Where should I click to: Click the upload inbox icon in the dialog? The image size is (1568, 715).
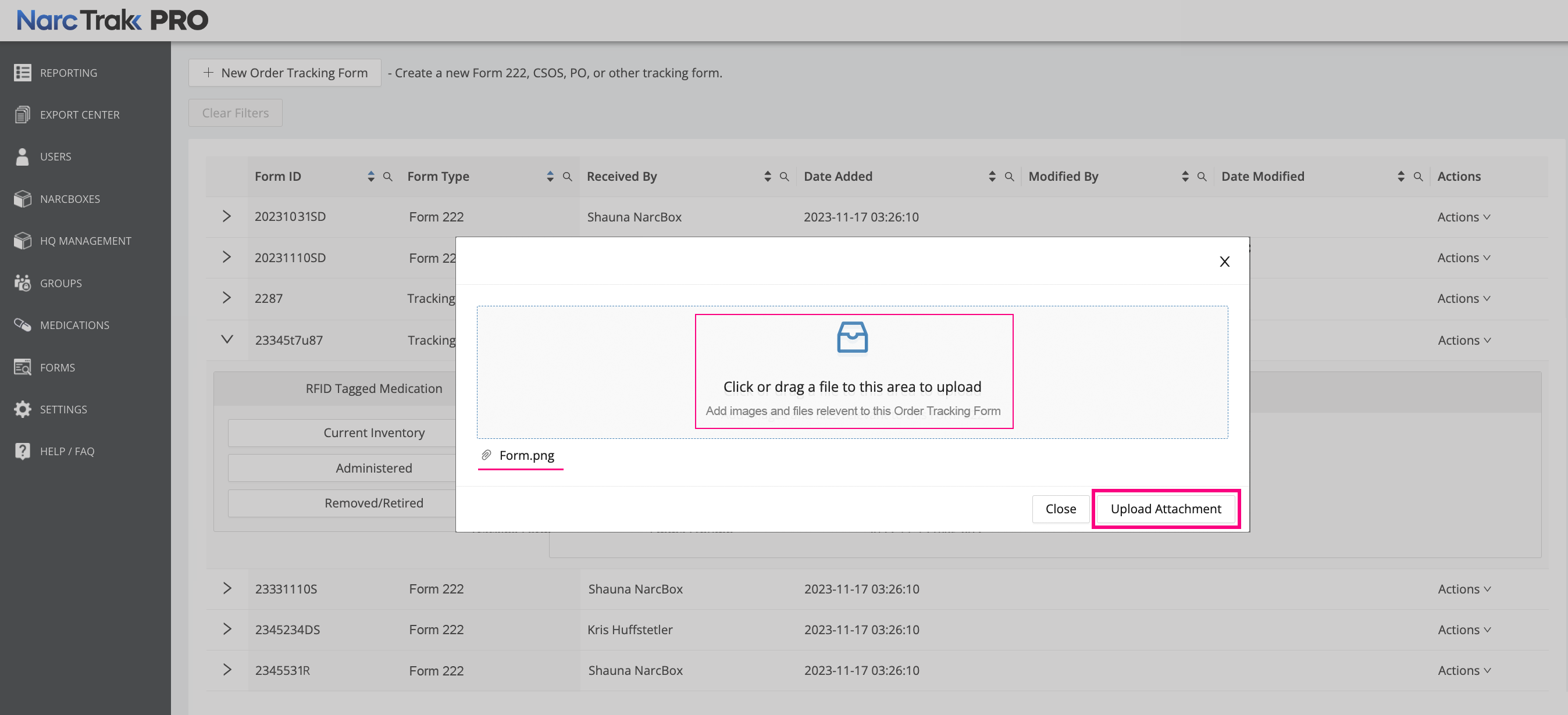coord(852,337)
